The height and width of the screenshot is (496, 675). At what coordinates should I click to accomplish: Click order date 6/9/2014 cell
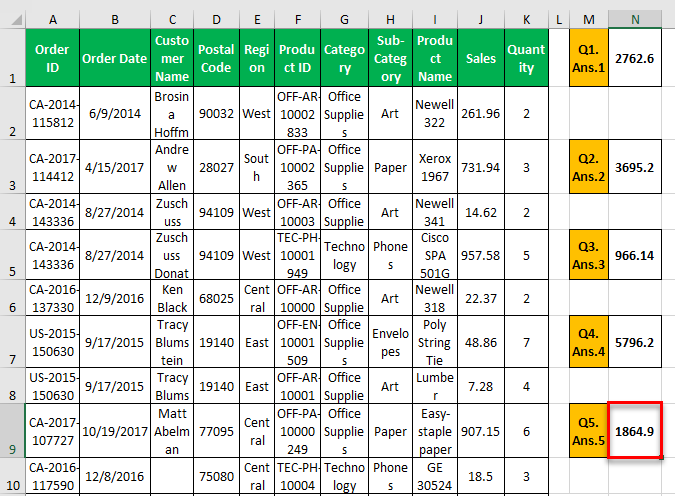[115, 113]
